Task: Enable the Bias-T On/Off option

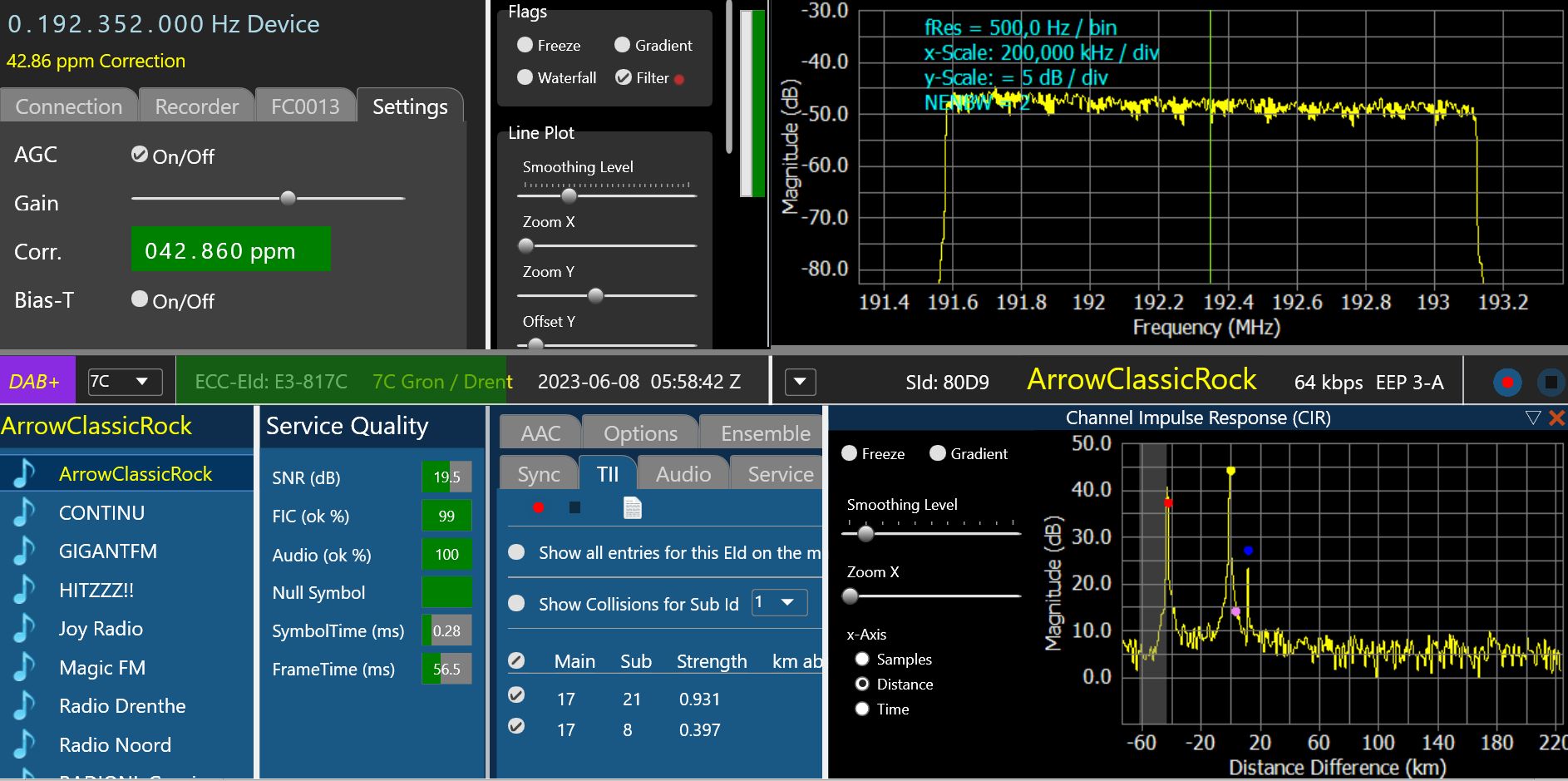Action: (140, 299)
